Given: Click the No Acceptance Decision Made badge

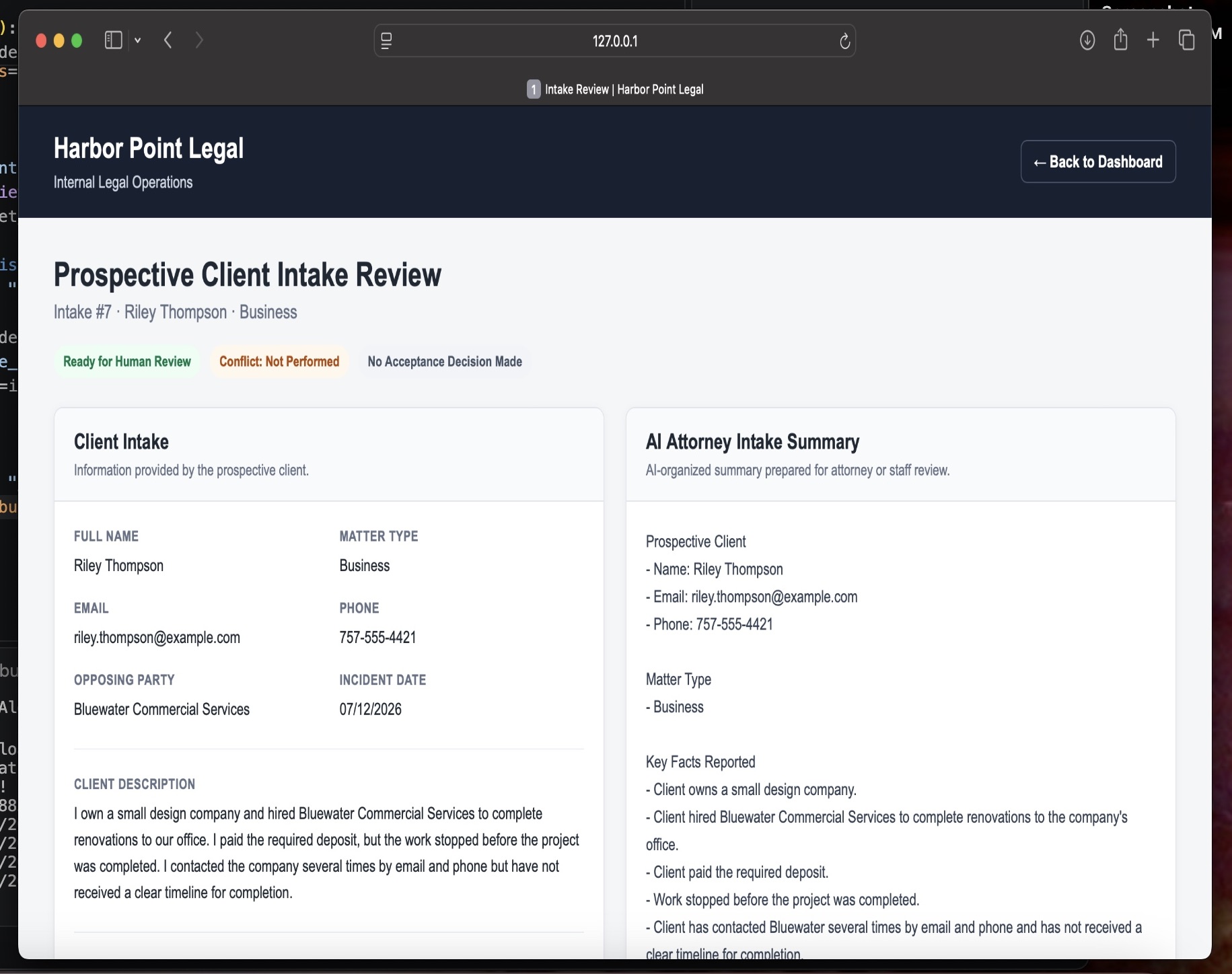Looking at the screenshot, I should click(445, 362).
